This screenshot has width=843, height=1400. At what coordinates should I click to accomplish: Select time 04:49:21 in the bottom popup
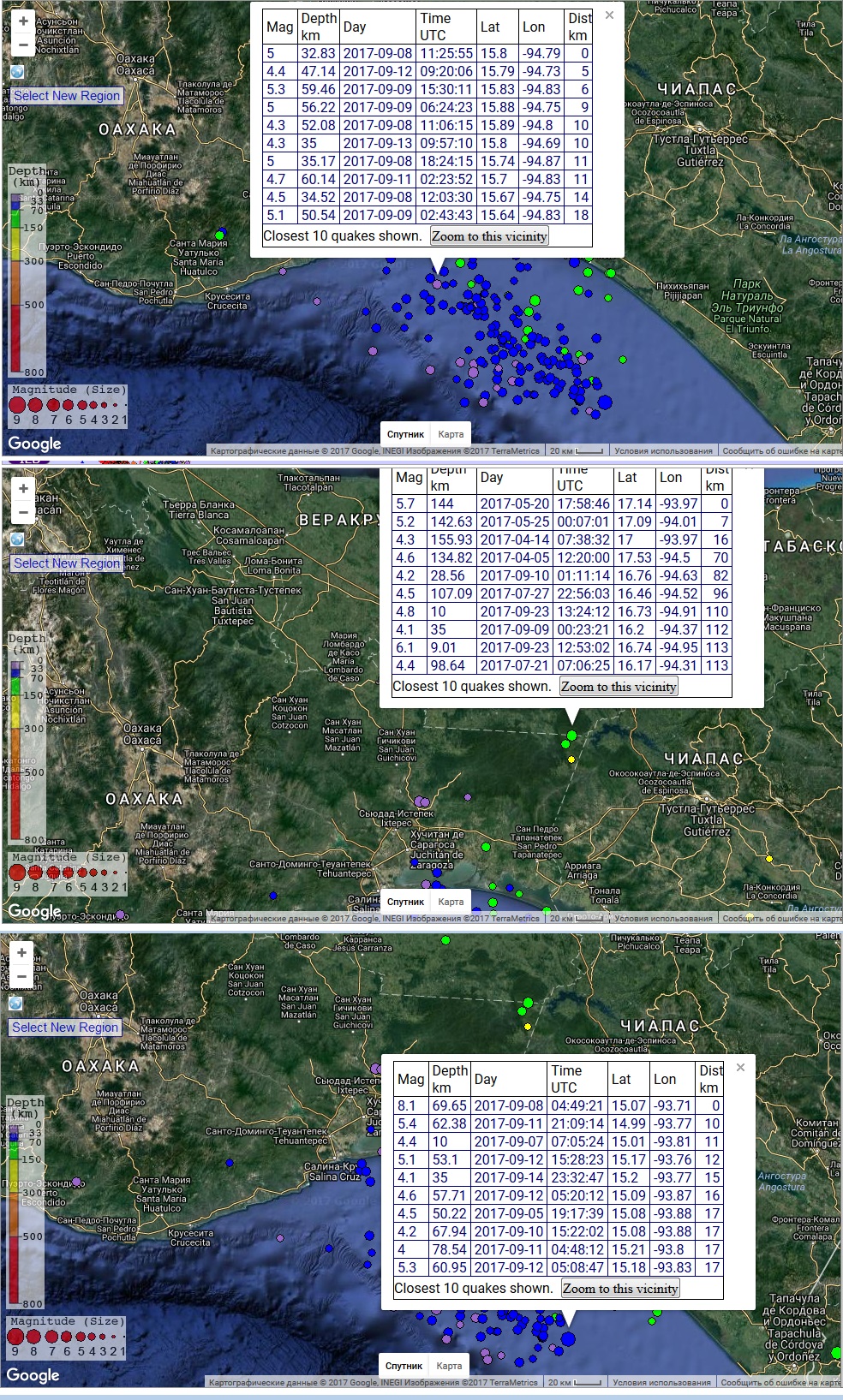tap(577, 1105)
